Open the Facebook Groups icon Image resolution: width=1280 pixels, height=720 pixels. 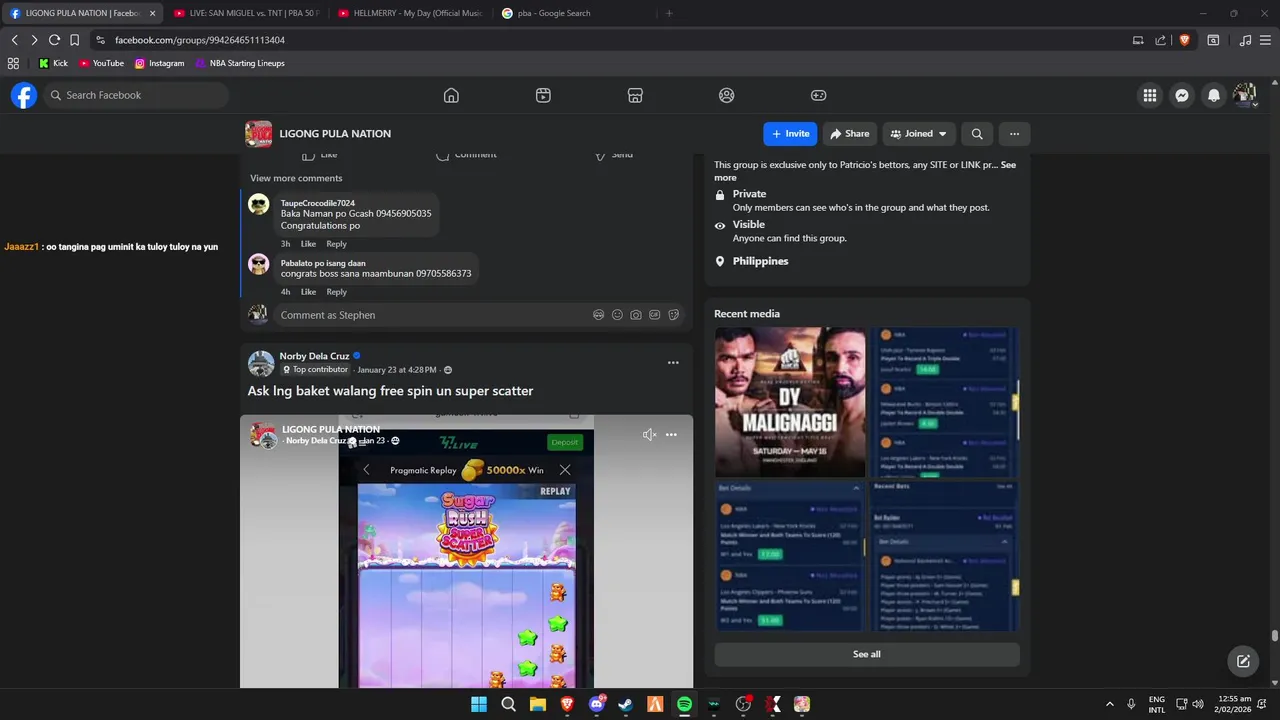(727, 95)
